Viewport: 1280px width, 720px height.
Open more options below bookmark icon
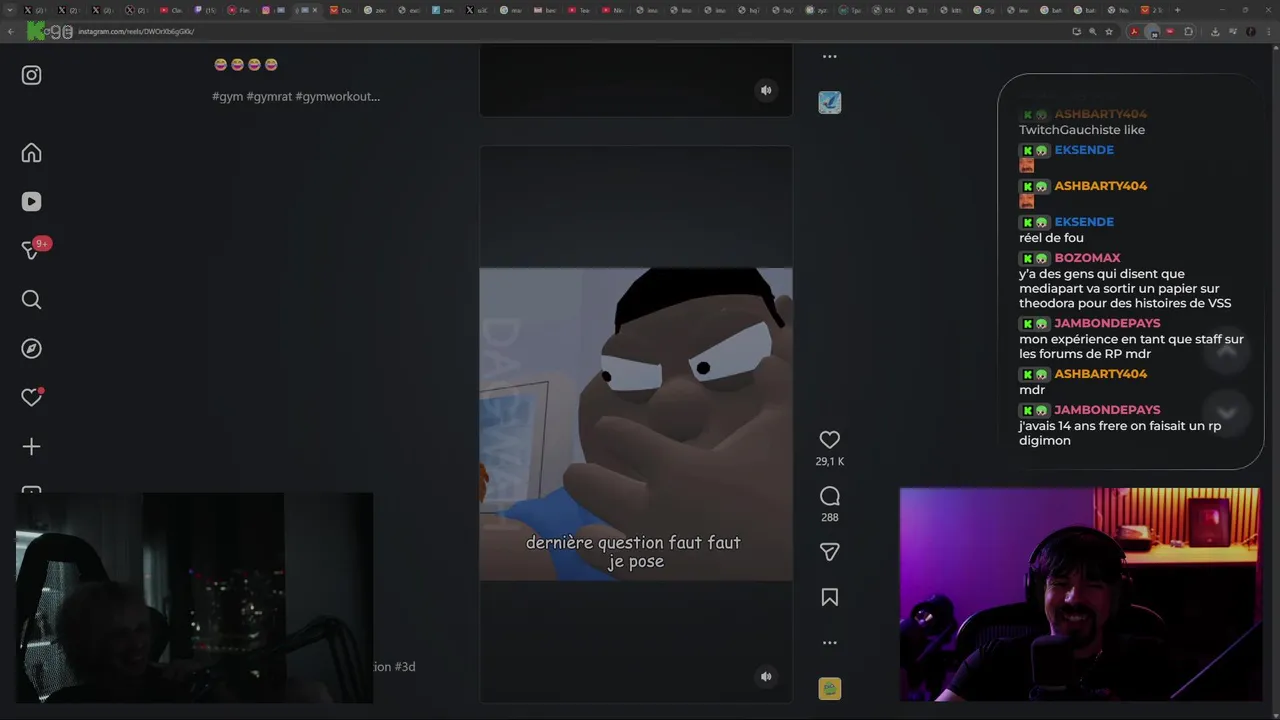pyautogui.click(x=829, y=643)
